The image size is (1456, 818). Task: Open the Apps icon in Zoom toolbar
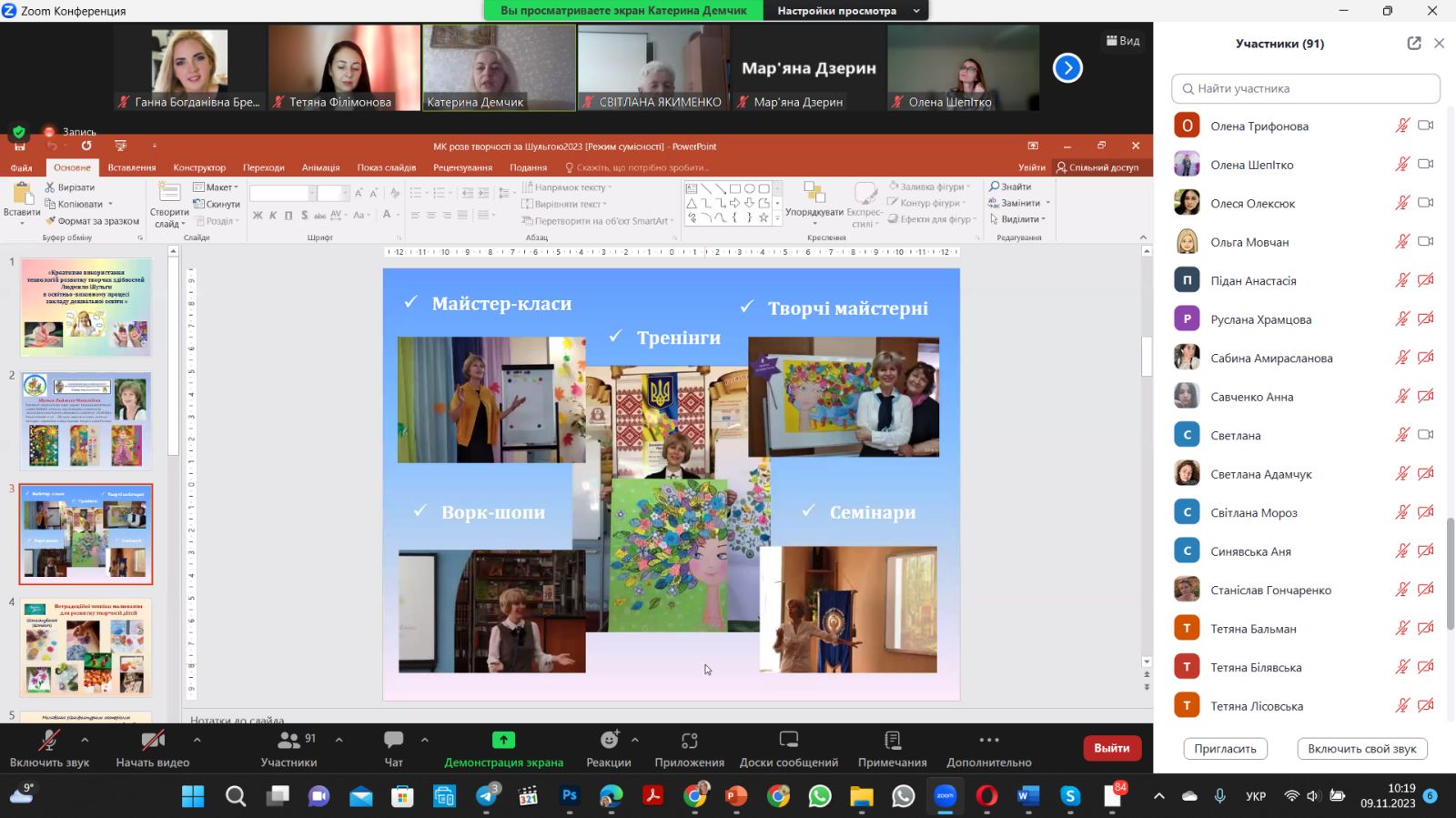tap(689, 741)
